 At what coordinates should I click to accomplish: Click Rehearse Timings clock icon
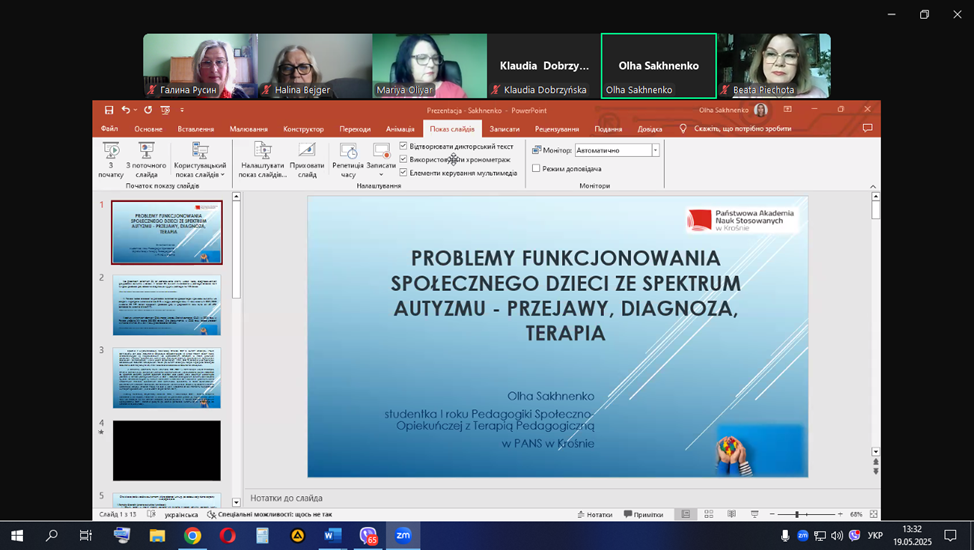348,152
